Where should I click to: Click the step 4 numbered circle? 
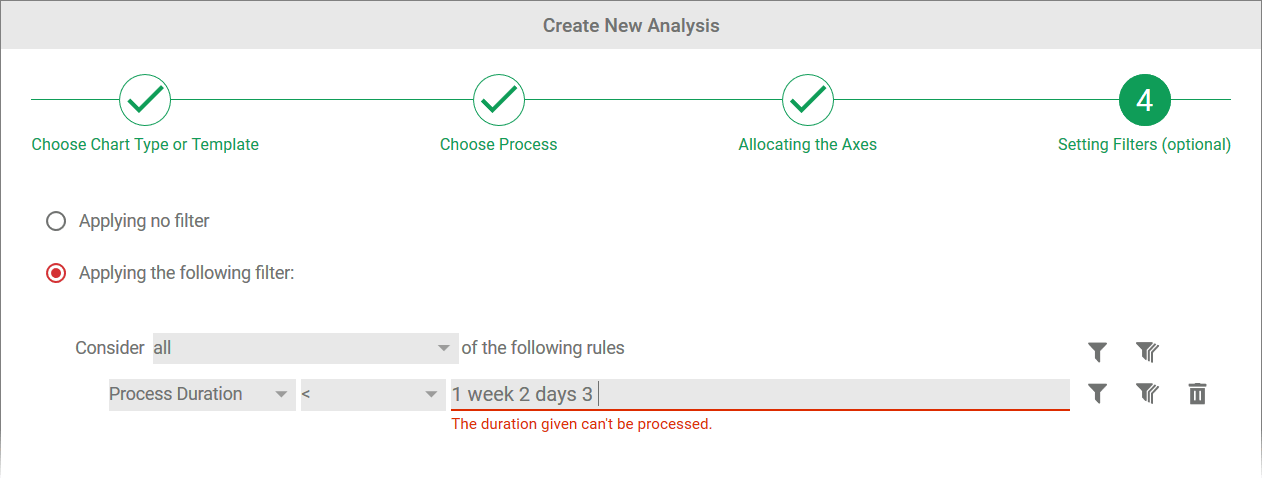click(x=1145, y=99)
